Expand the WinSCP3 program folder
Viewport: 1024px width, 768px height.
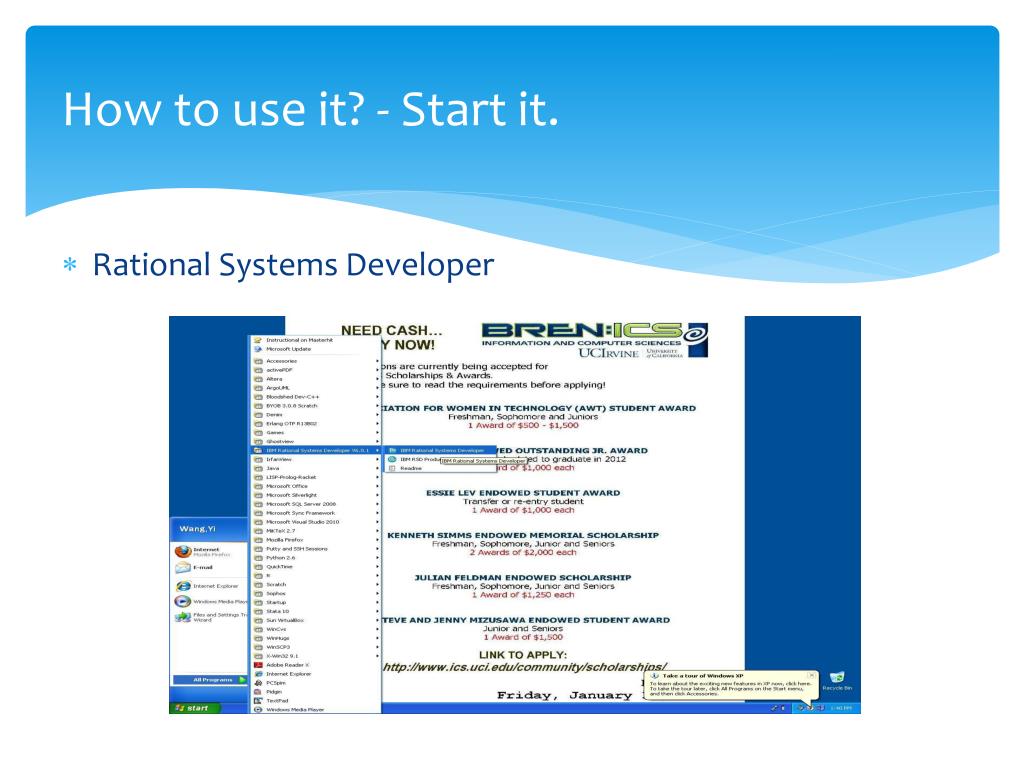(x=315, y=647)
